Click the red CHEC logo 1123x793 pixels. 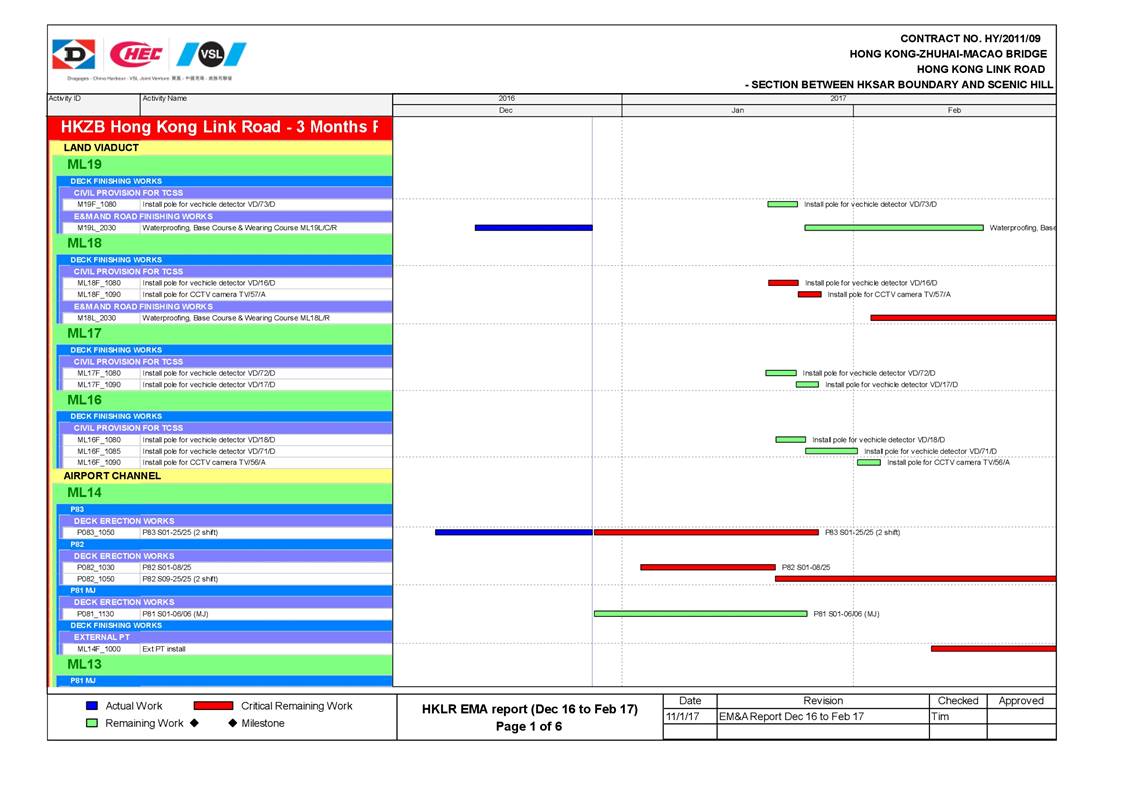pyautogui.click(x=136, y=54)
